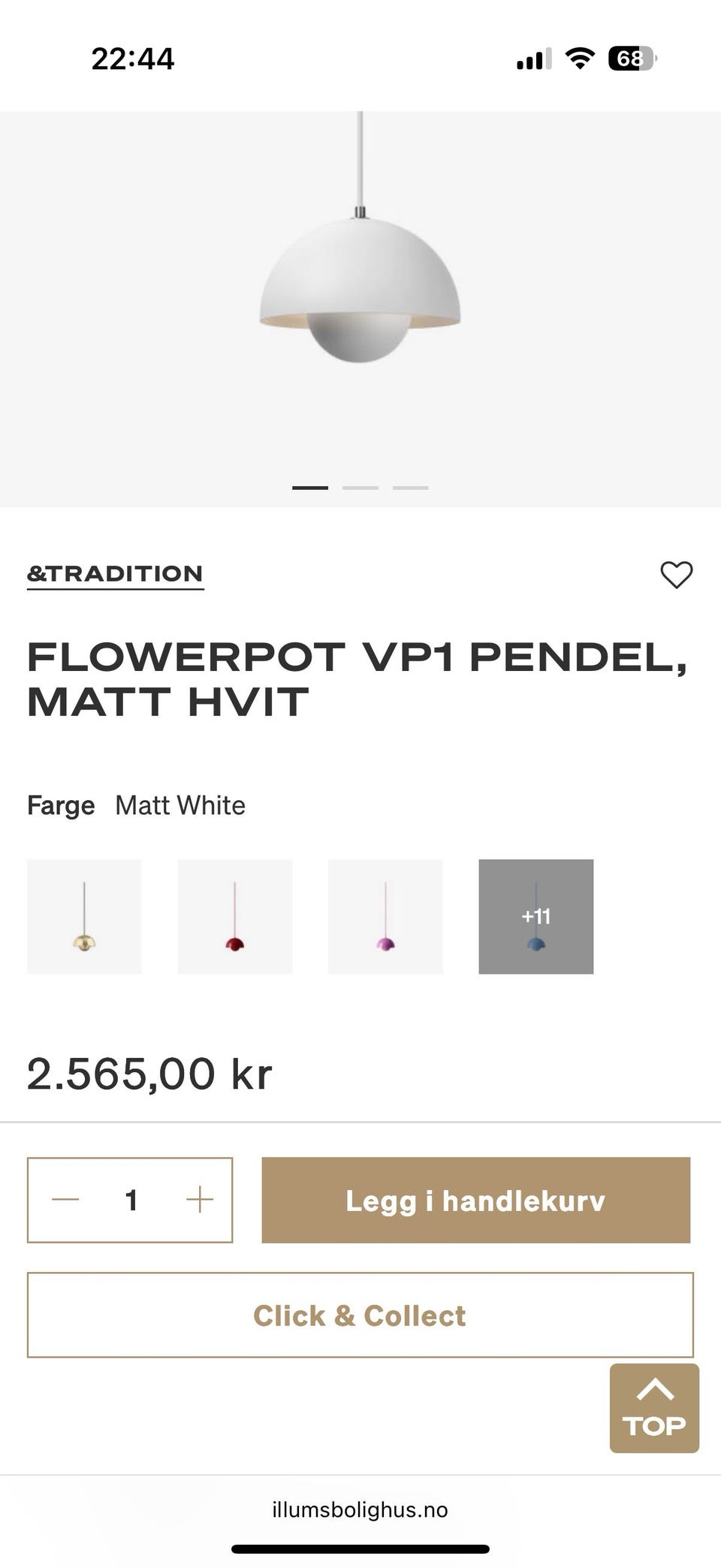Select the first image slide indicator
This screenshot has height=1568, width=721.
point(310,488)
